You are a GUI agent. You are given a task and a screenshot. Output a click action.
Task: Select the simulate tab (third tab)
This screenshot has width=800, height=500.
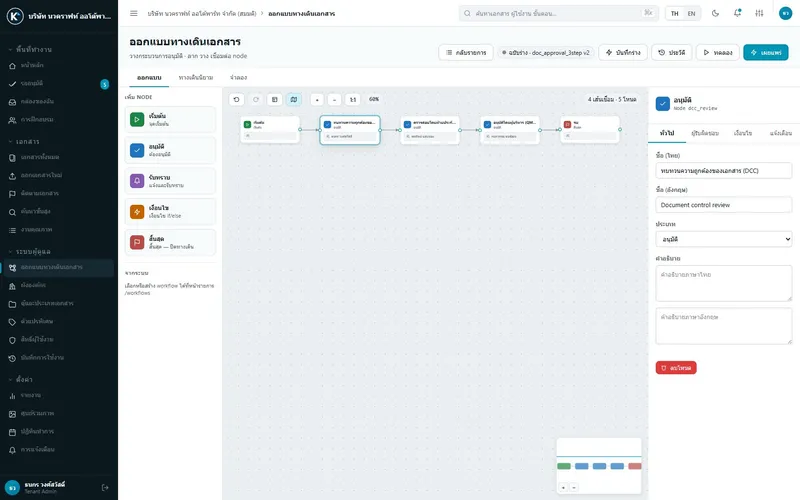pos(238,78)
